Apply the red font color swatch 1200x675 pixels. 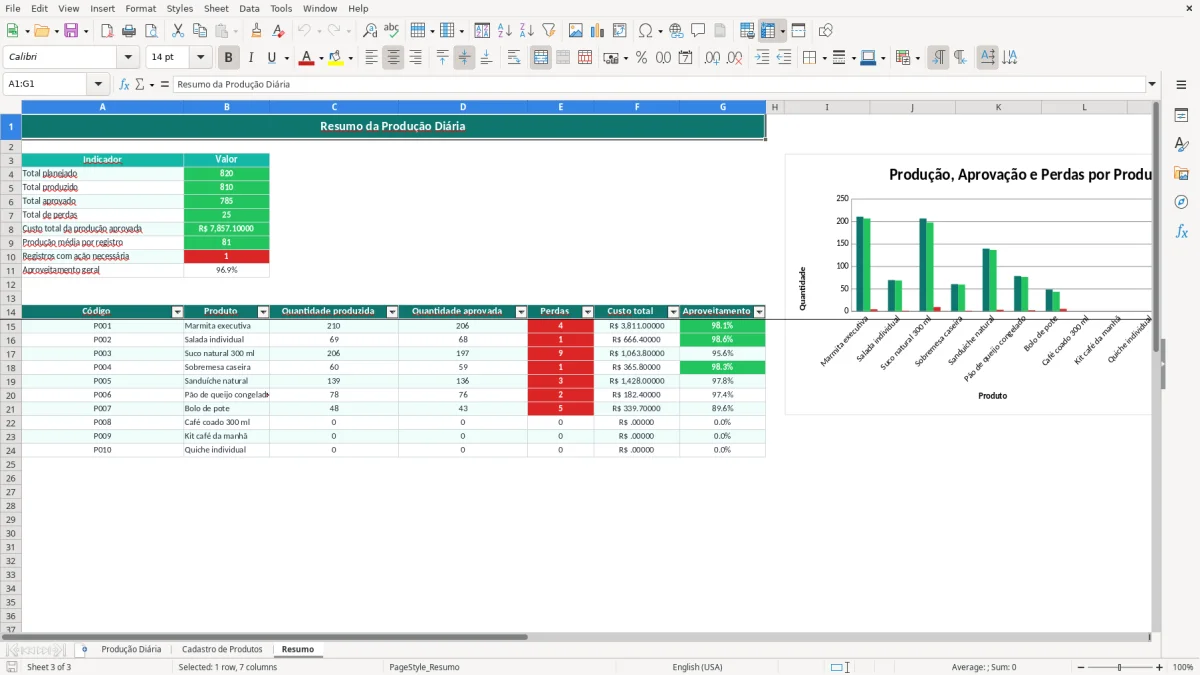pos(306,58)
